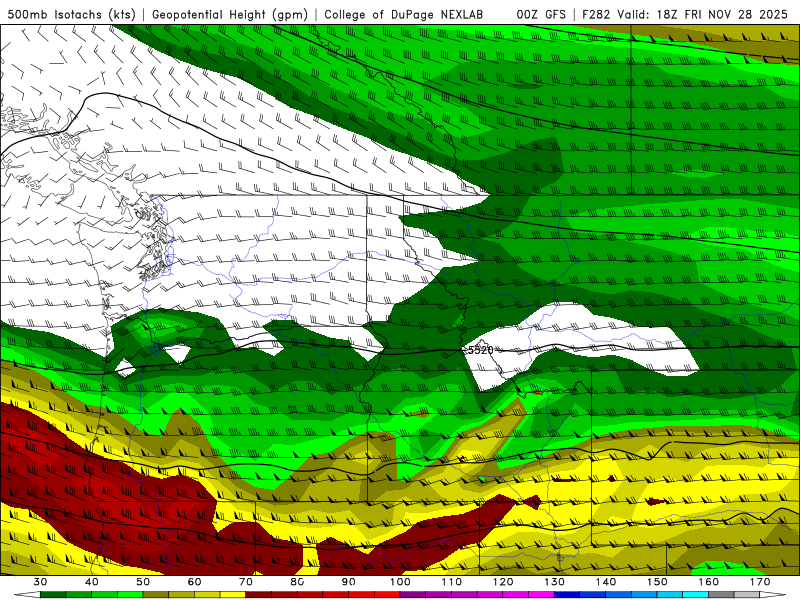Click the '60' value on the color scale
This screenshot has width=800, height=600.
194,582
